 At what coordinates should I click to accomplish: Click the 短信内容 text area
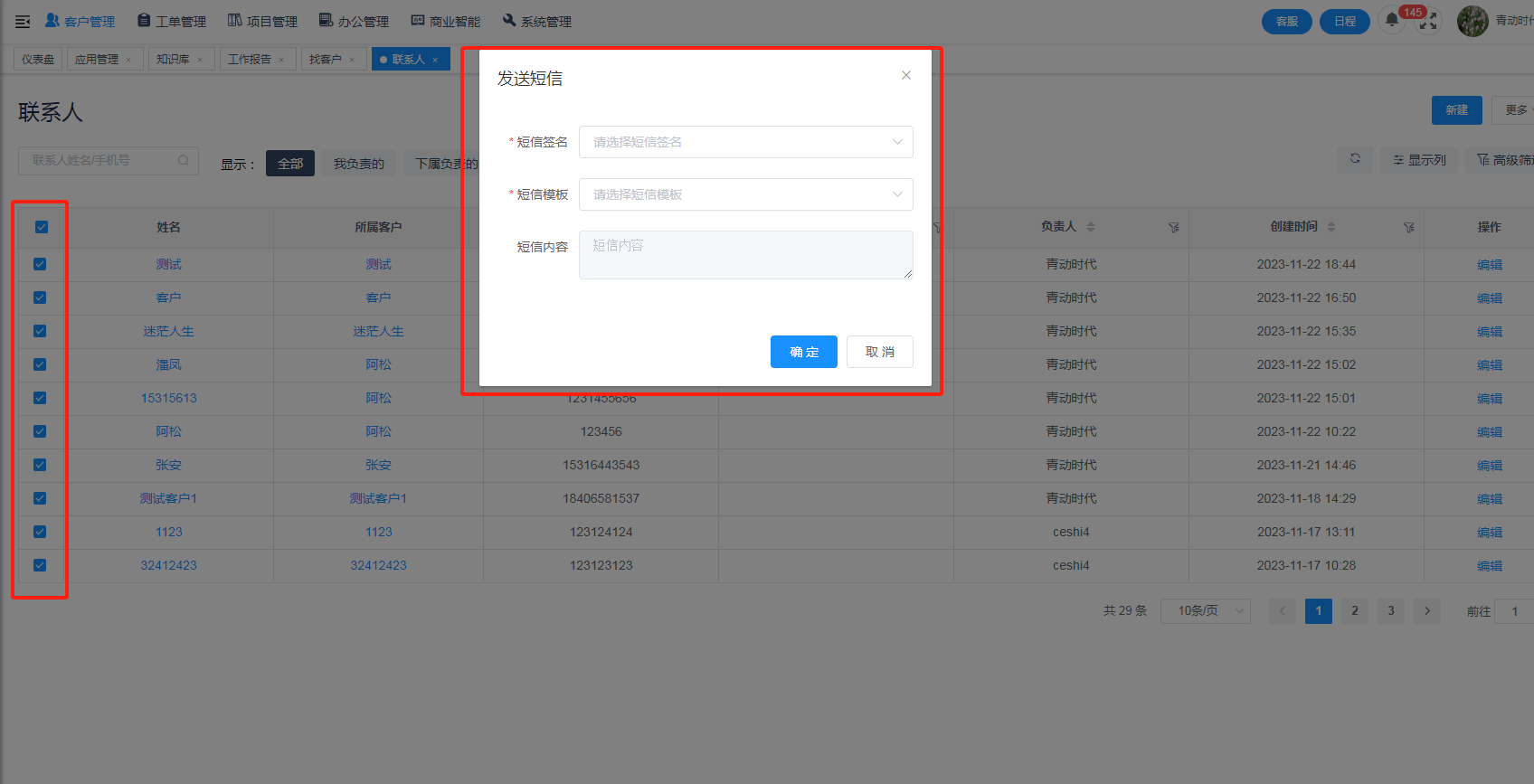(745, 255)
